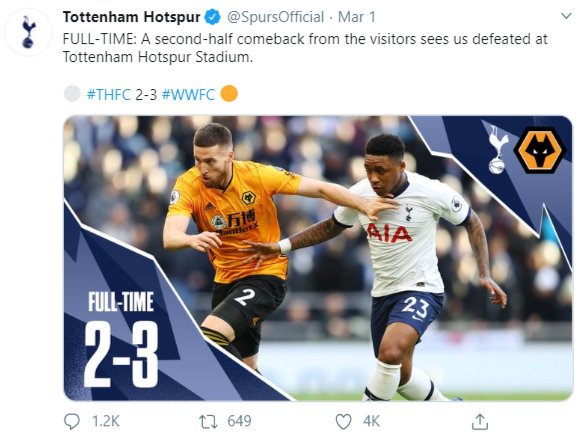The width and height of the screenshot is (581, 434).
Task: Click the Wolves crest in image
Action: click(540, 150)
